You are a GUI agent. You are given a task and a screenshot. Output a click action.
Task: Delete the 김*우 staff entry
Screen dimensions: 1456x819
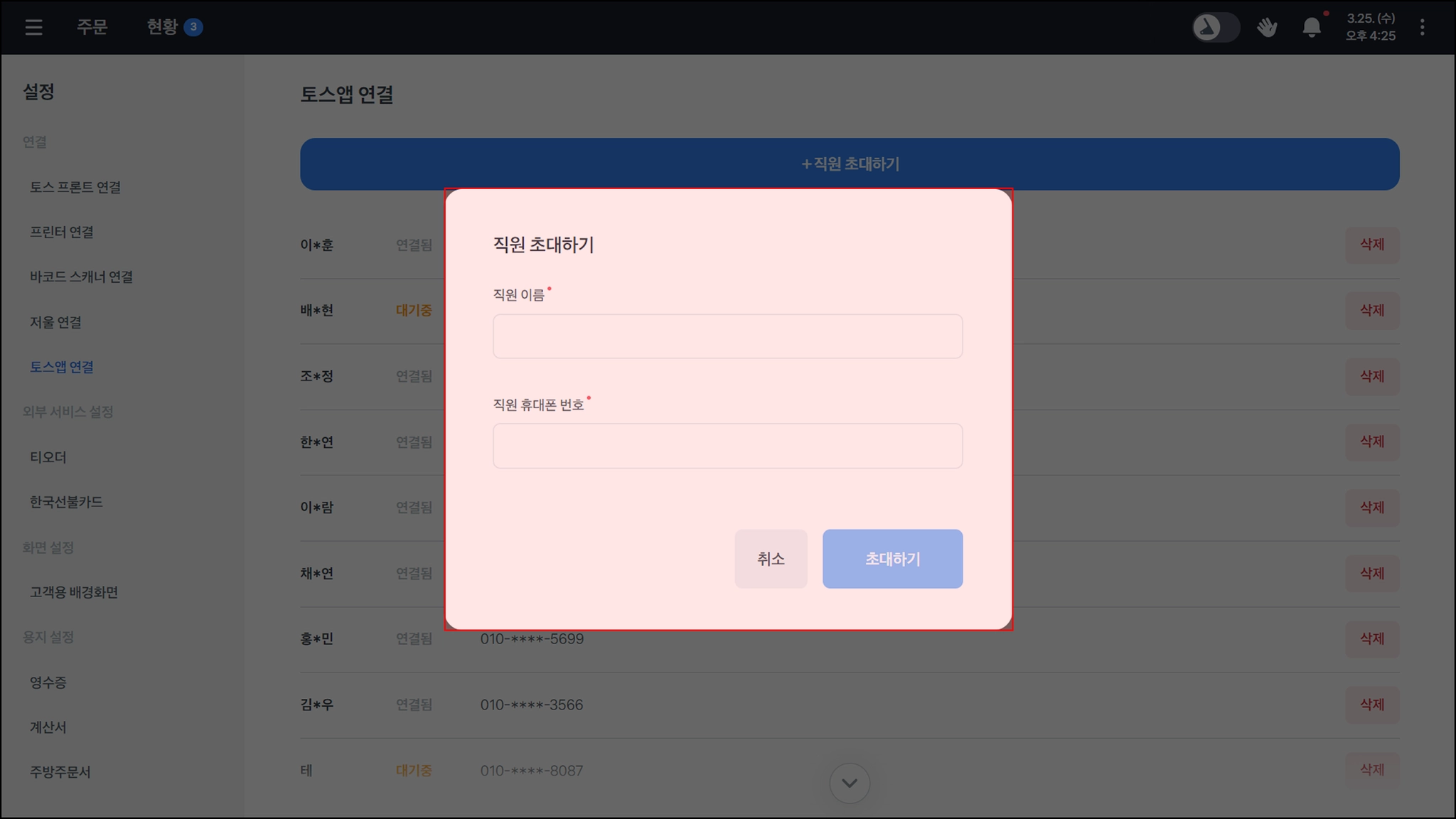[x=1371, y=705]
